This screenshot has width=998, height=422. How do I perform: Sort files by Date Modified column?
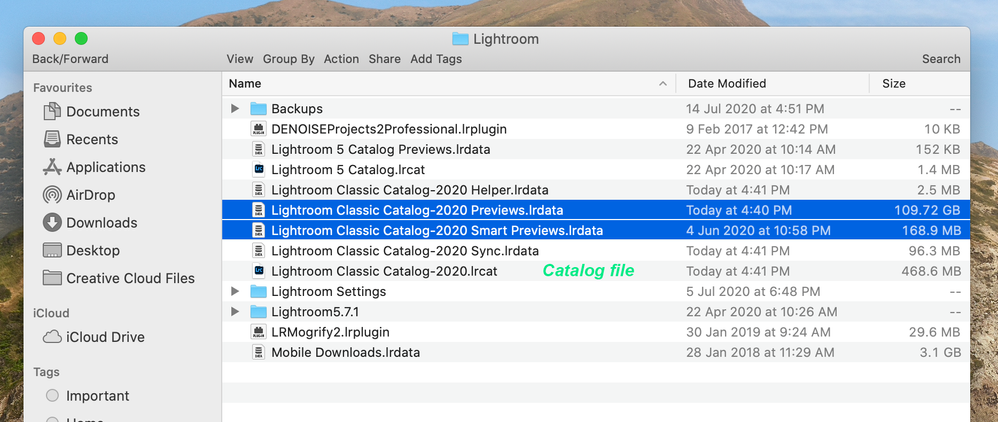(x=727, y=84)
